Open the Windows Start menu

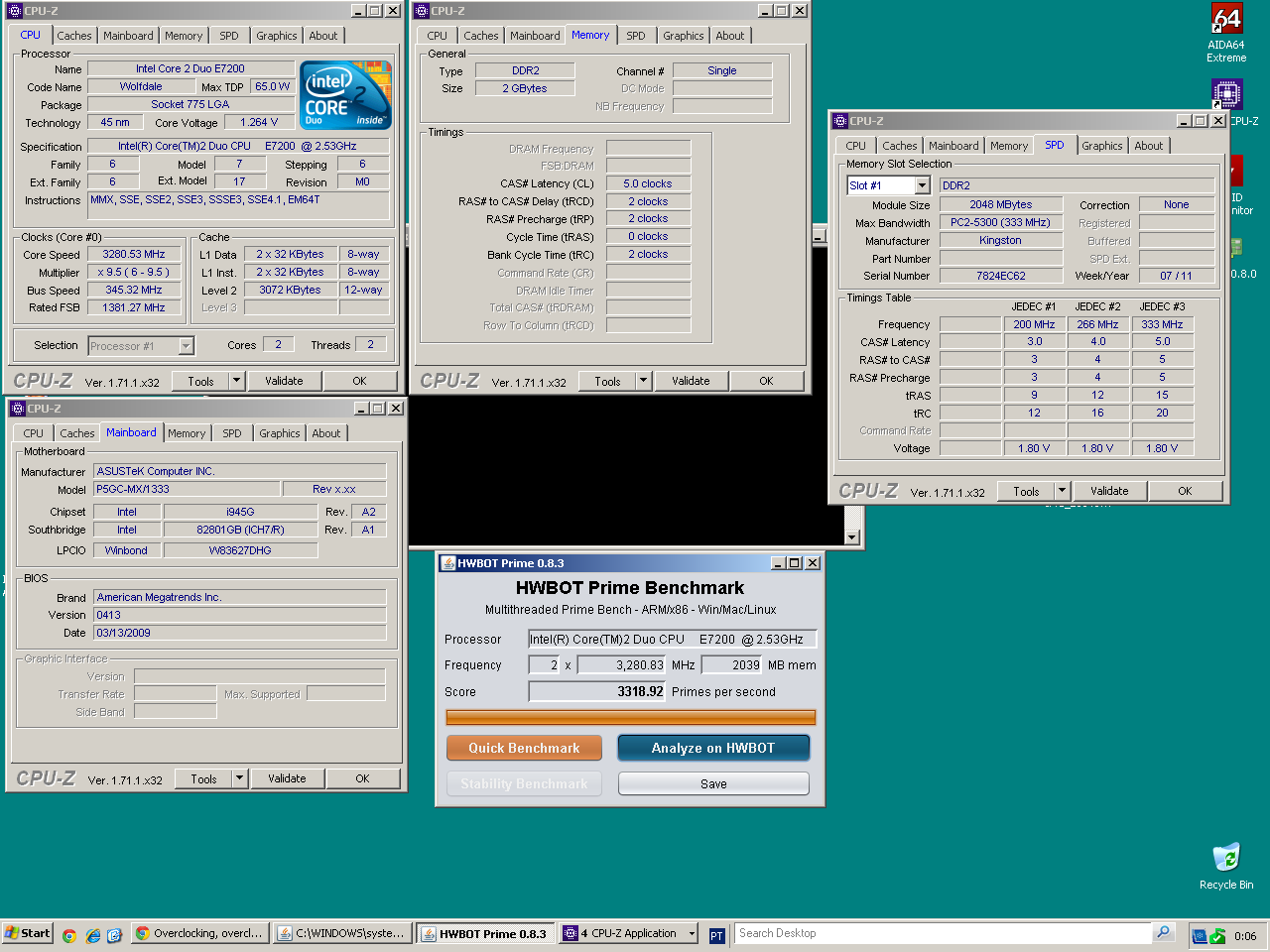coord(27,933)
